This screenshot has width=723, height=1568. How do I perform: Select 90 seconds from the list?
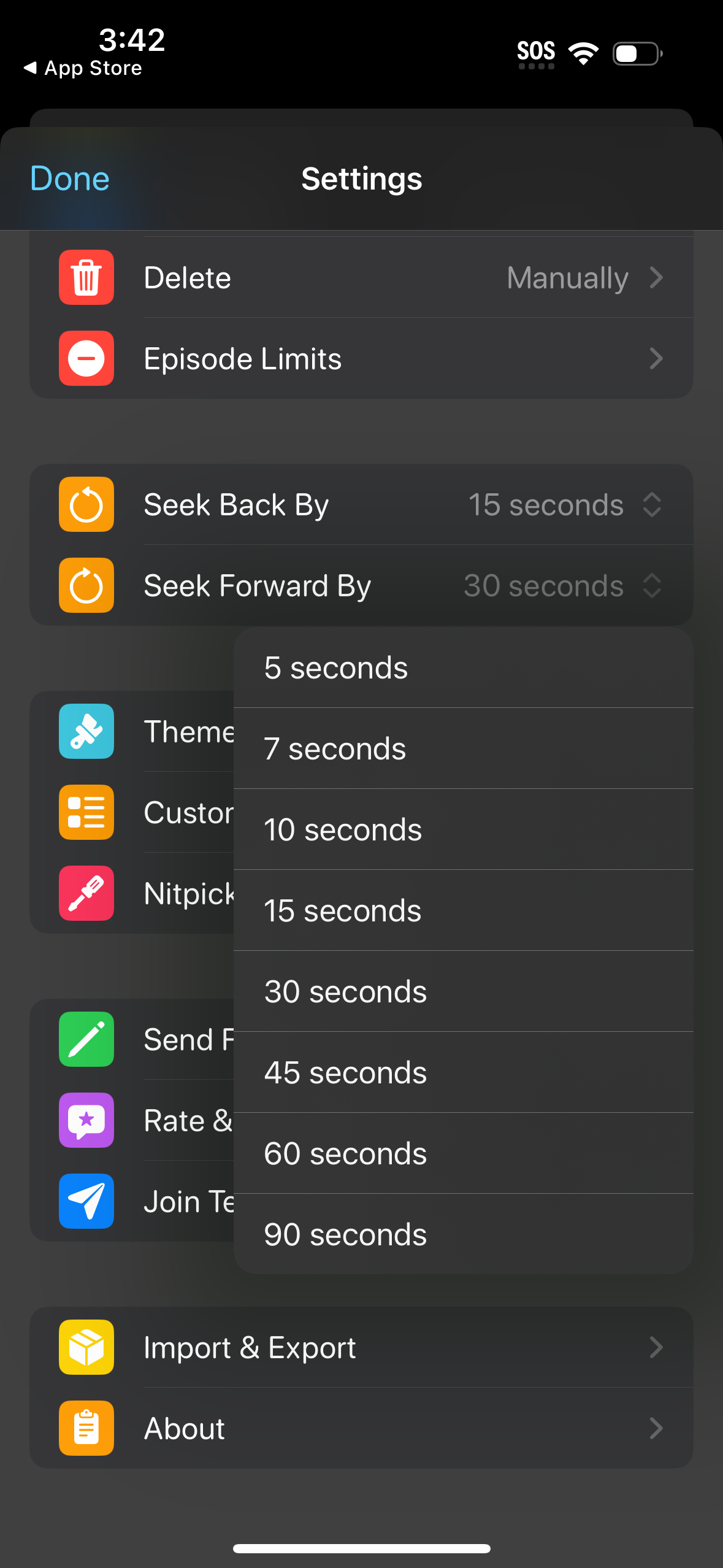click(x=463, y=1234)
